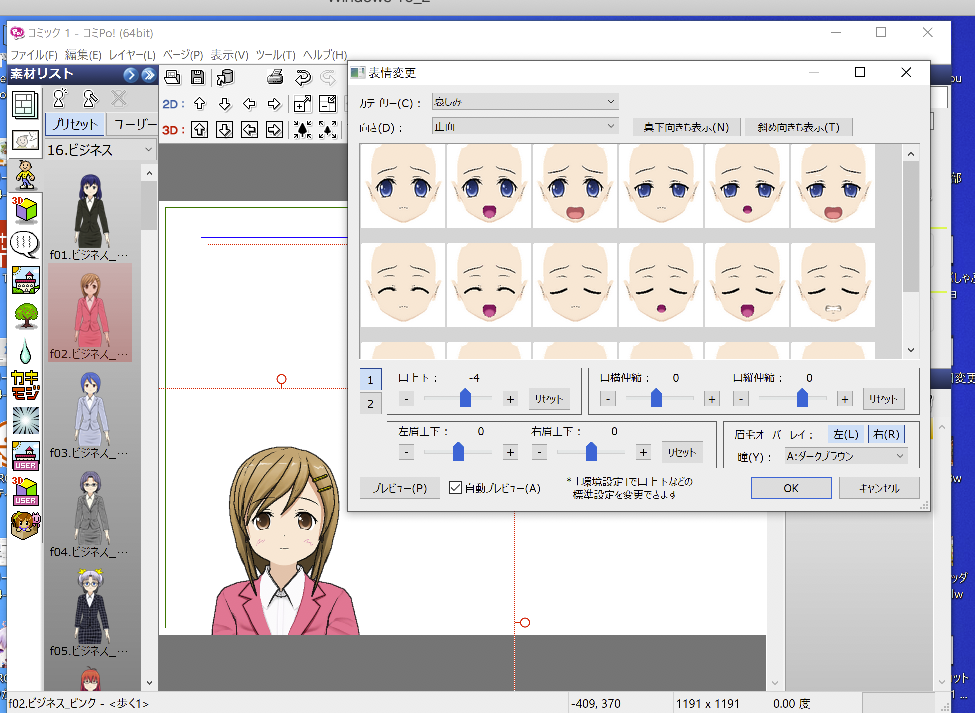Uncheck the auto preview checkbox

point(456,488)
